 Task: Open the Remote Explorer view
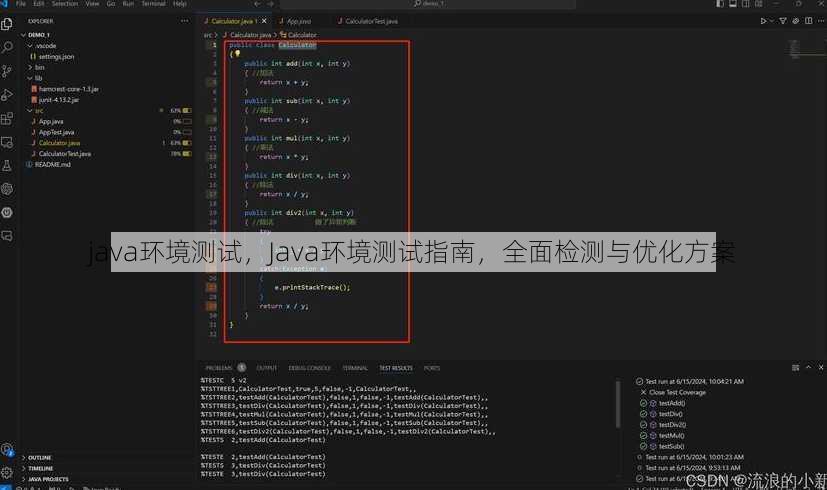click(7, 142)
